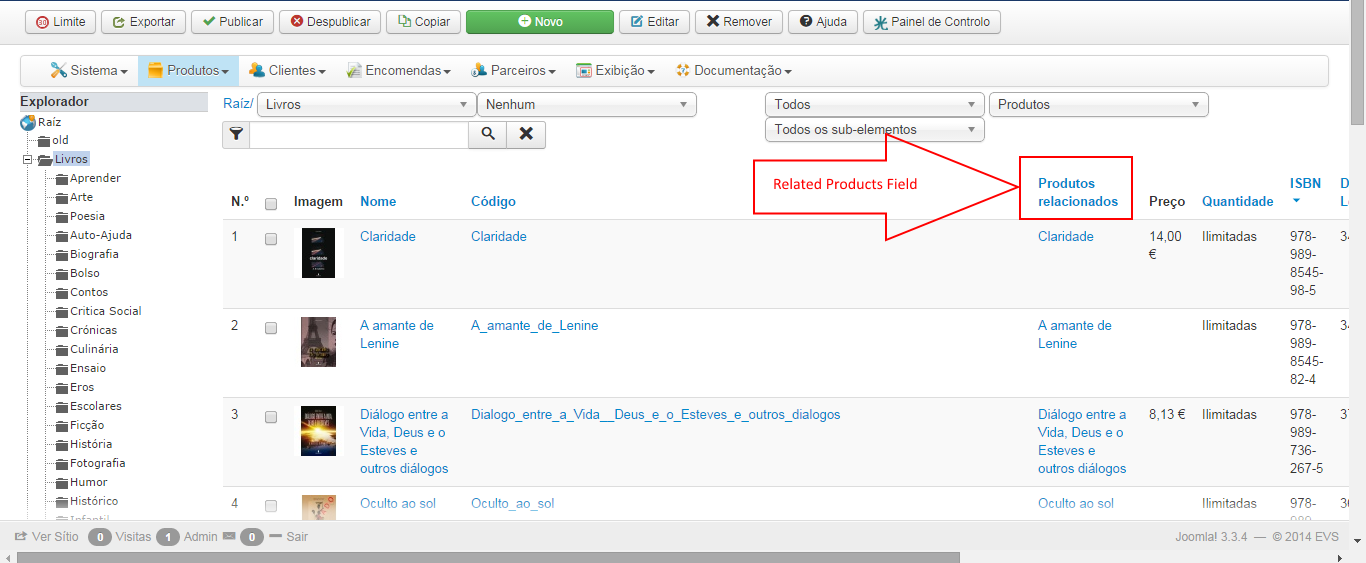
Task: Click the filter funnel icon
Action: pos(236,134)
